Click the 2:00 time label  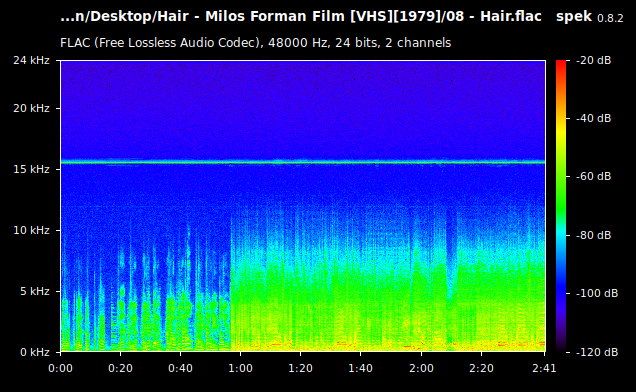click(421, 368)
